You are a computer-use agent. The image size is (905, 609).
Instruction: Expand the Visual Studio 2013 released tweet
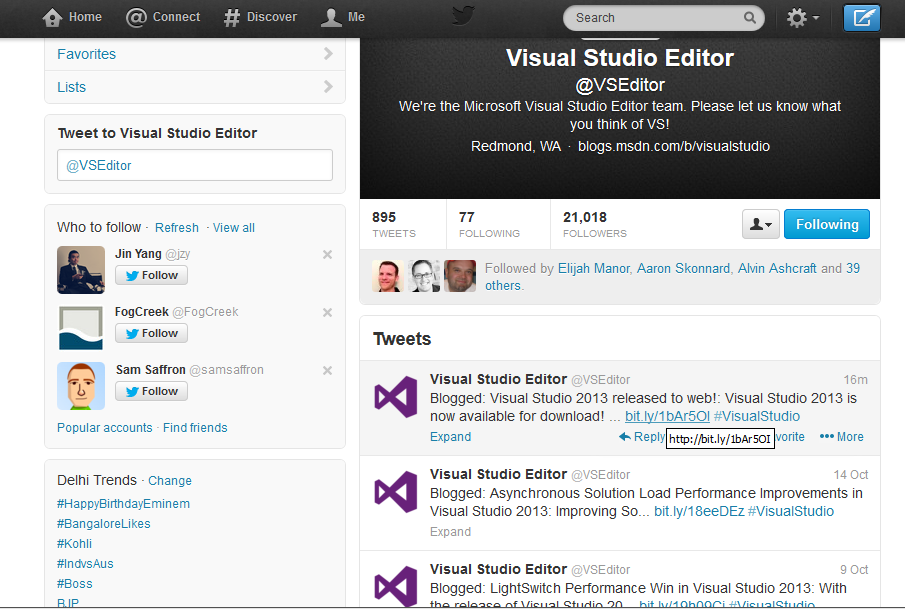click(x=450, y=437)
